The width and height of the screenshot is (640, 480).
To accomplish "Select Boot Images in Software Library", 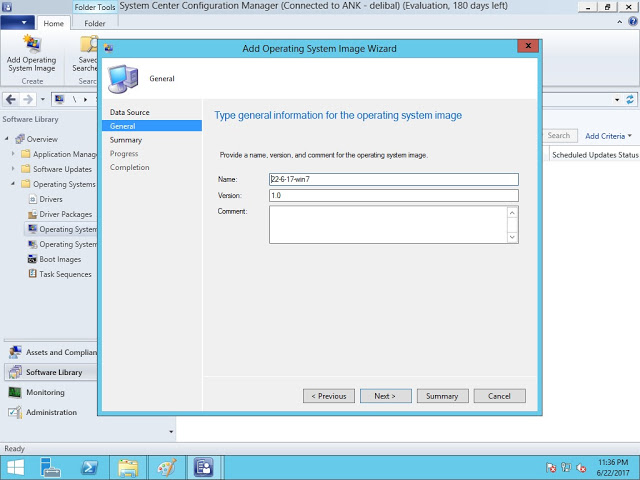I will click(60, 259).
